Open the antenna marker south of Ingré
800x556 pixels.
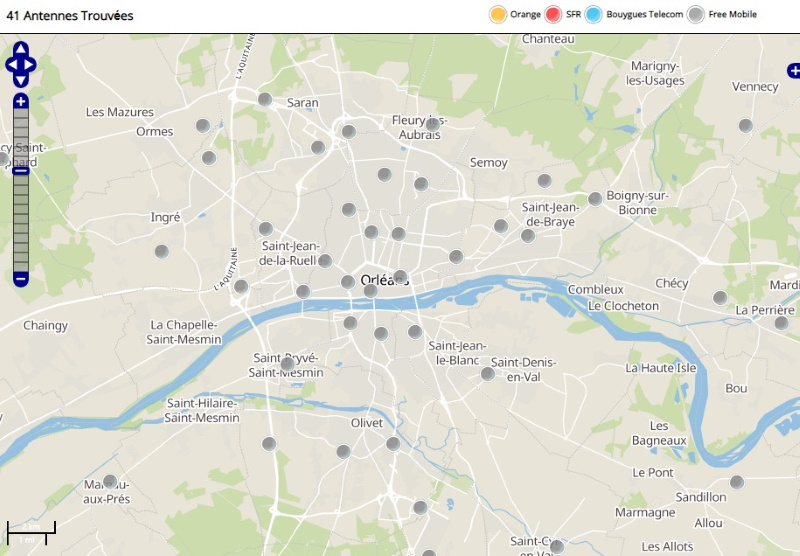(x=162, y=251)
